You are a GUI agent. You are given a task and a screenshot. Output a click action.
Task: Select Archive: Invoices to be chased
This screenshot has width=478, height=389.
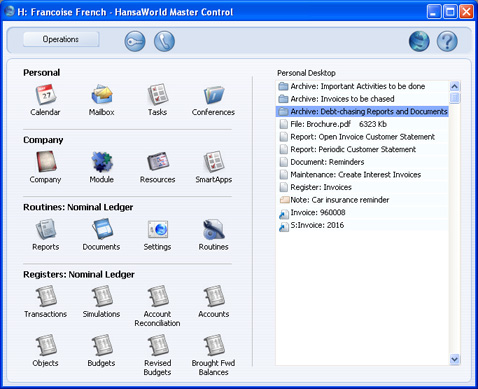click(363, 99)
